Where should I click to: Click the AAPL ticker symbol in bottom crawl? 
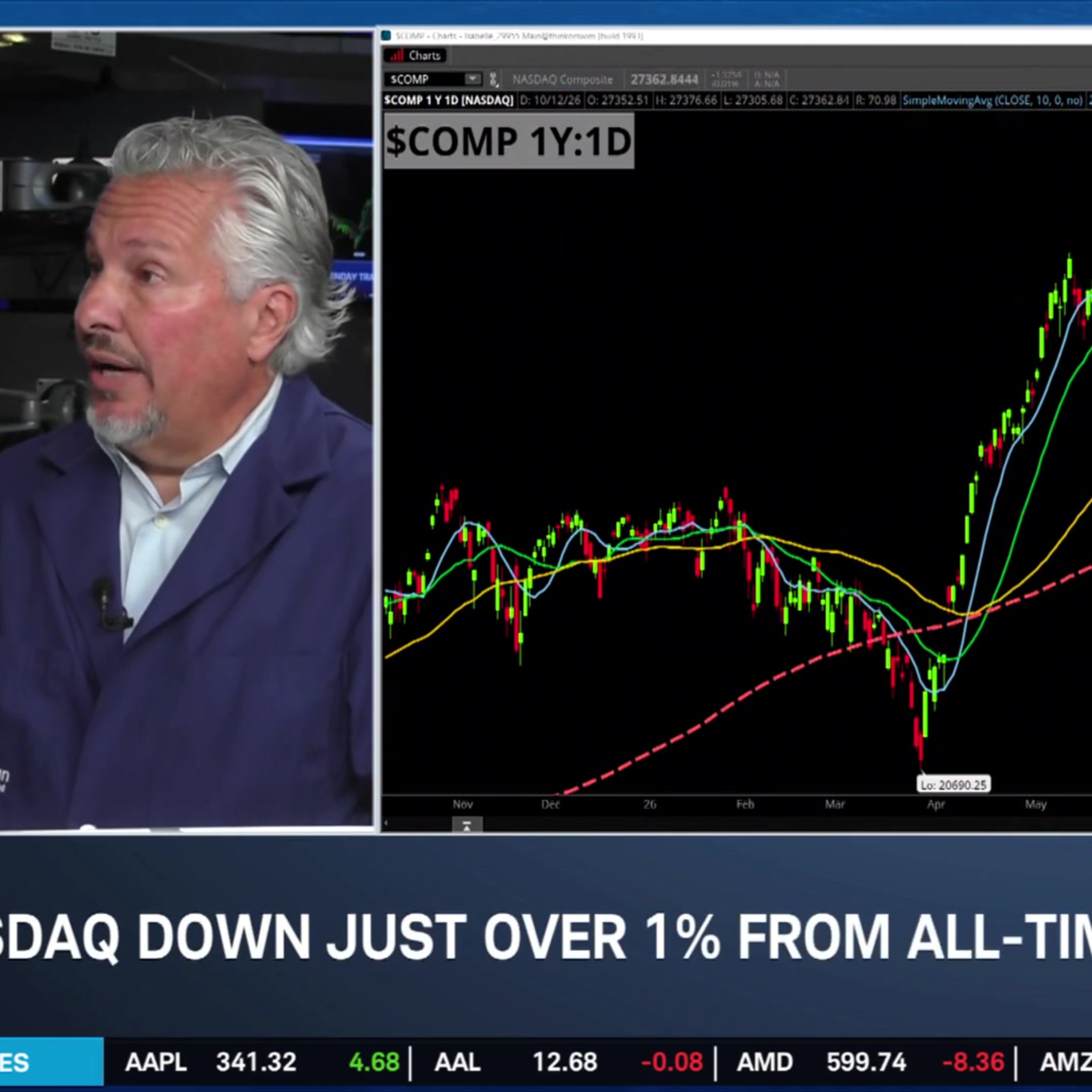coord(155,1063)
